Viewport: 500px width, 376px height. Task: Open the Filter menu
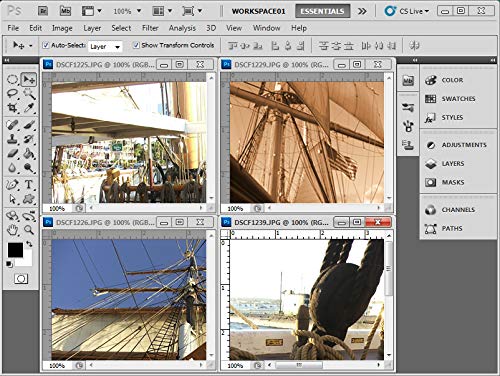pyautogui.click(x=150, y=28)
